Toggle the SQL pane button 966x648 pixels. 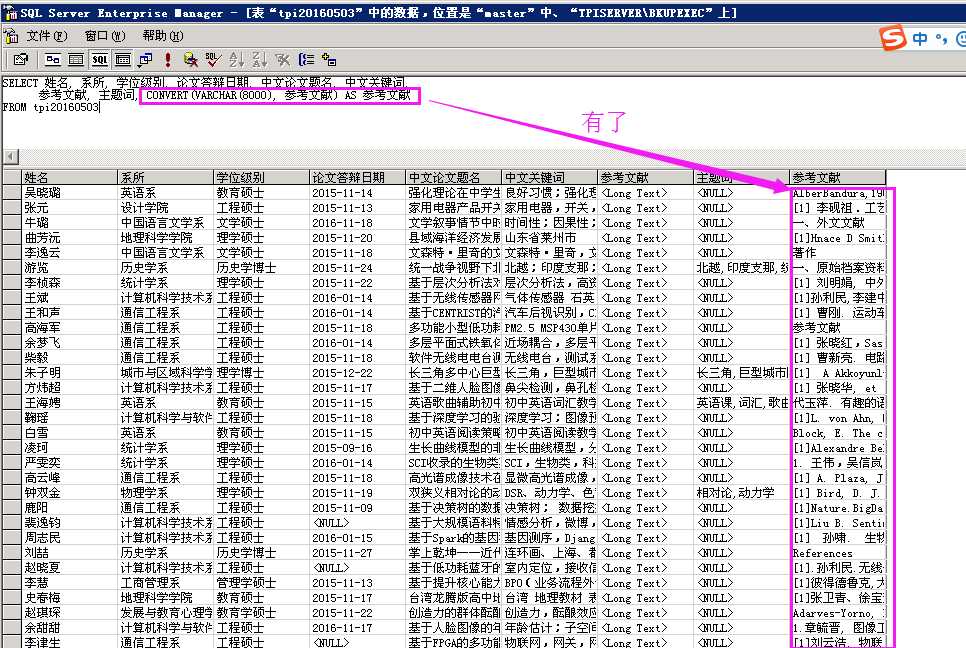[x=99, y=60]
